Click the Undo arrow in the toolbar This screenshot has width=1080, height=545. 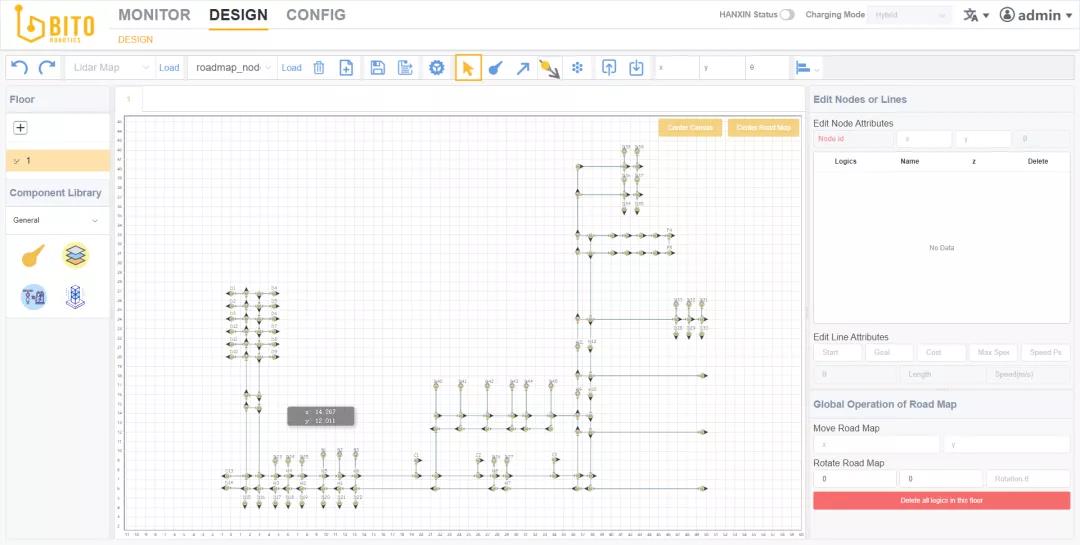19,68
